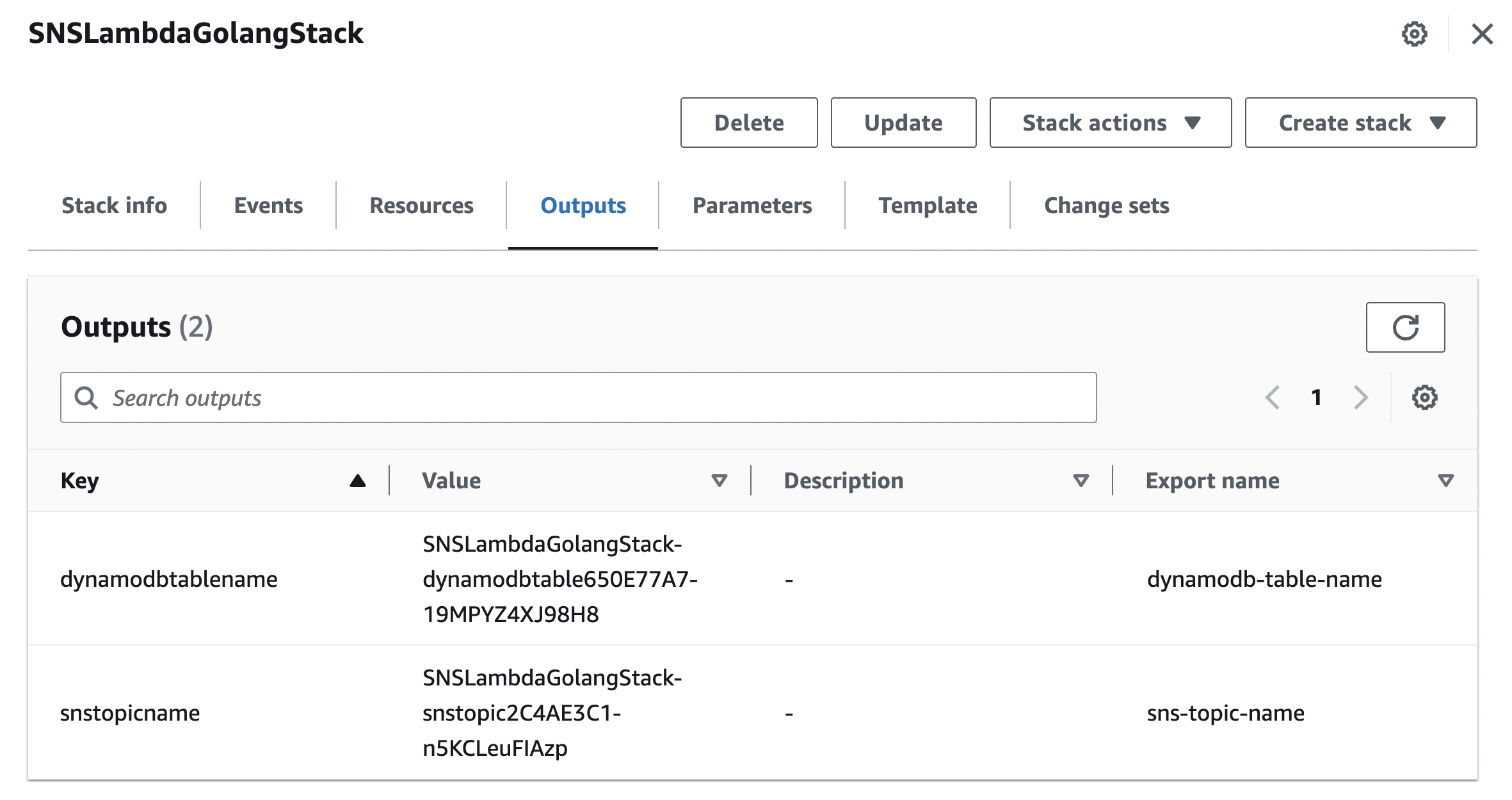The width and height of the screenshot is (1512, 800).
Task: Open the Change sets tab
Action: coord(1106,205)
